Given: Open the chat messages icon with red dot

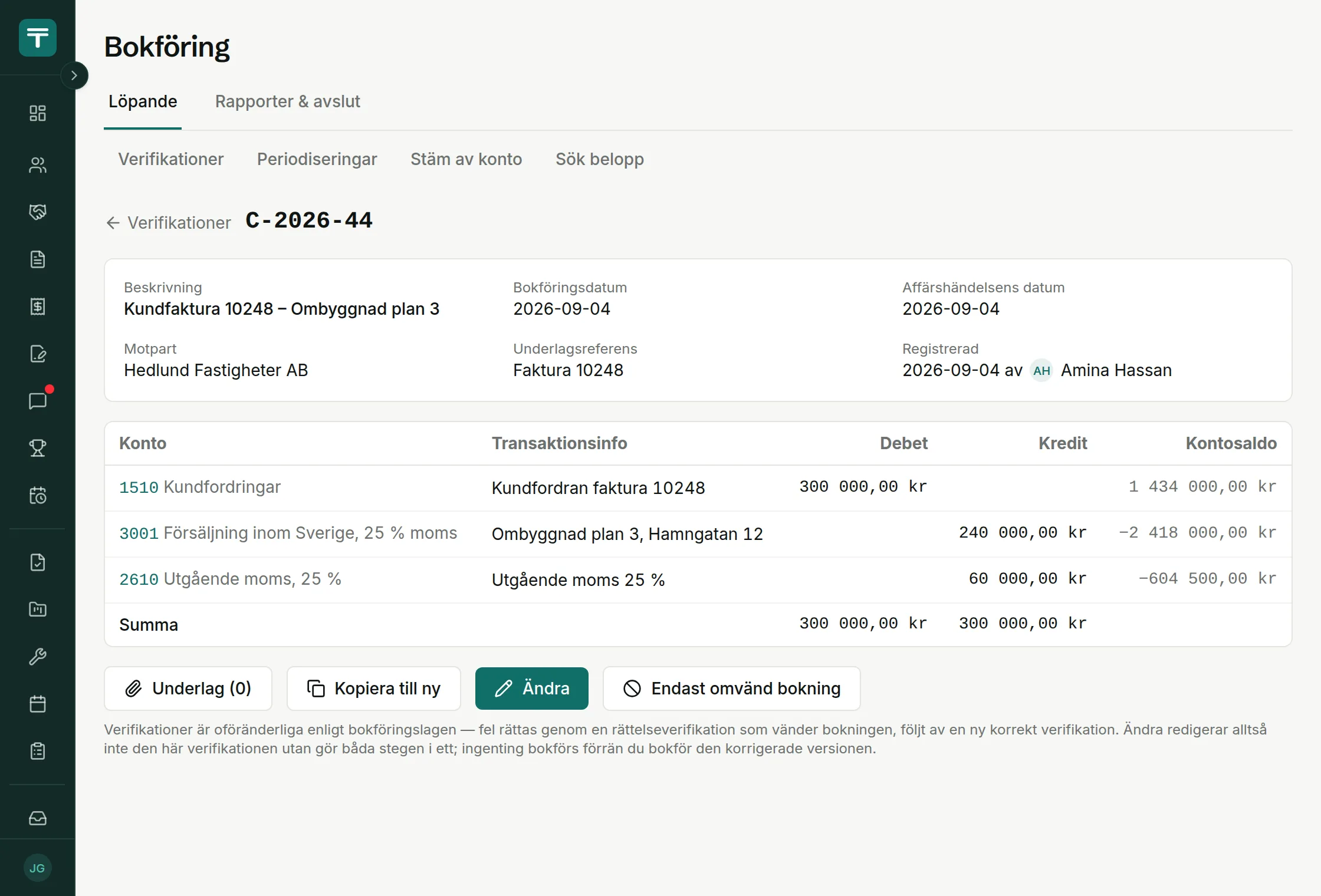Looking at the screenshot, I should [x=38, y=401].
